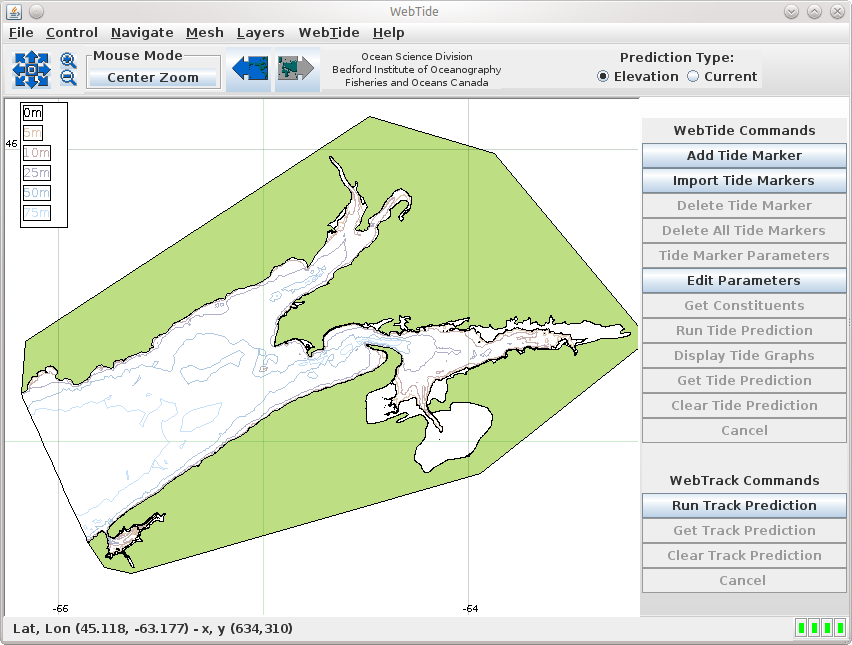The width and height of the screenshot is (852, 645).
Task: Click the 0m depth legend swatch
Action: 33,114
